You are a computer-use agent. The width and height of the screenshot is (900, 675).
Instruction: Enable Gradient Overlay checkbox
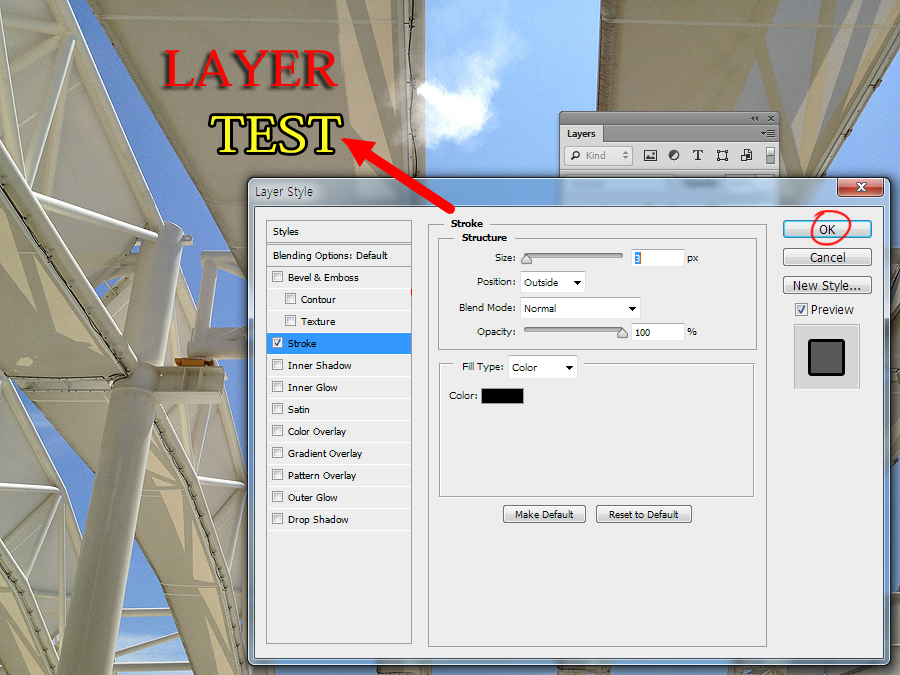point(277,452)
